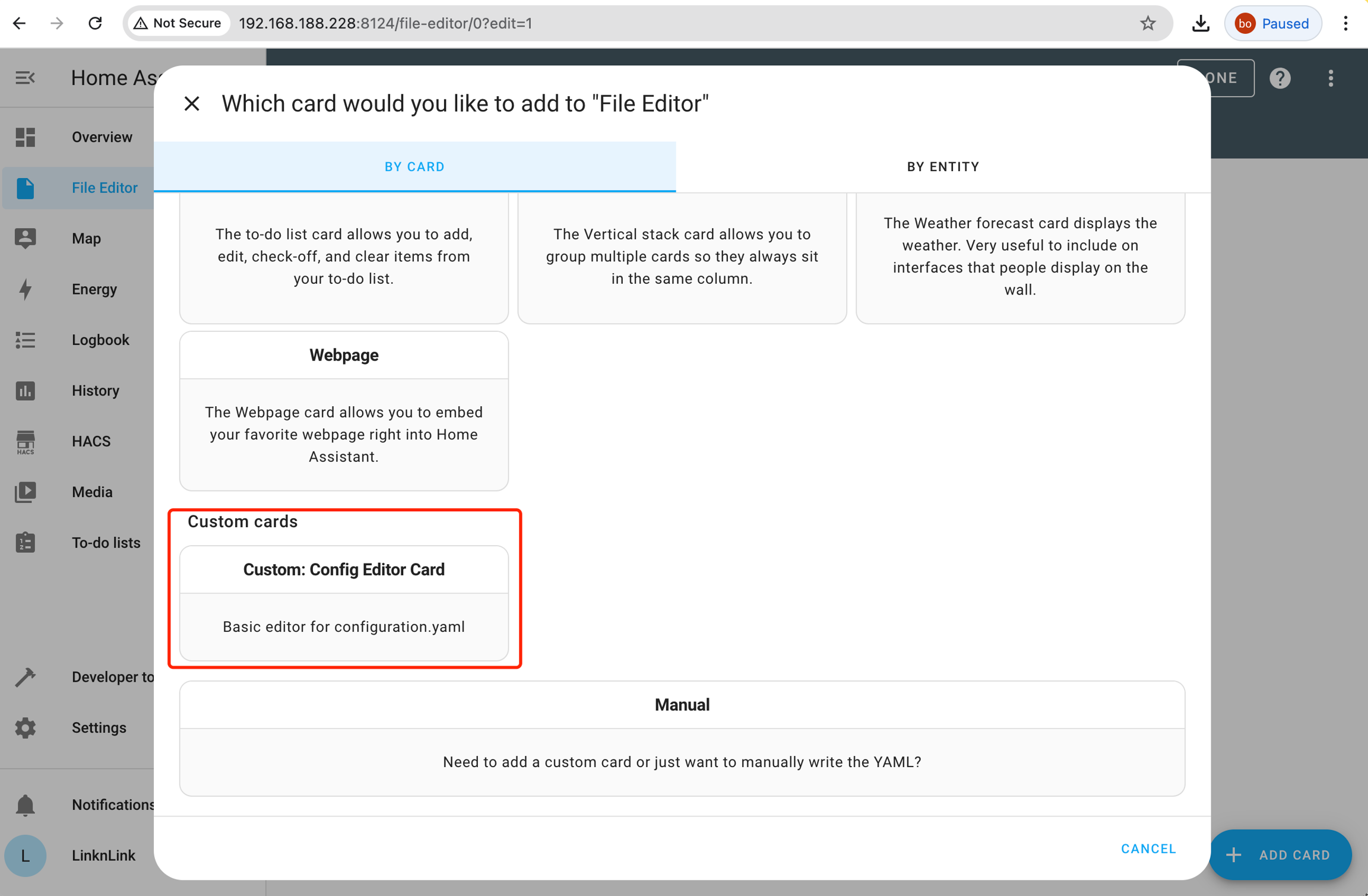Open the To-do lists clipboard icon
1368x896 pixels.
pos(25,543)
